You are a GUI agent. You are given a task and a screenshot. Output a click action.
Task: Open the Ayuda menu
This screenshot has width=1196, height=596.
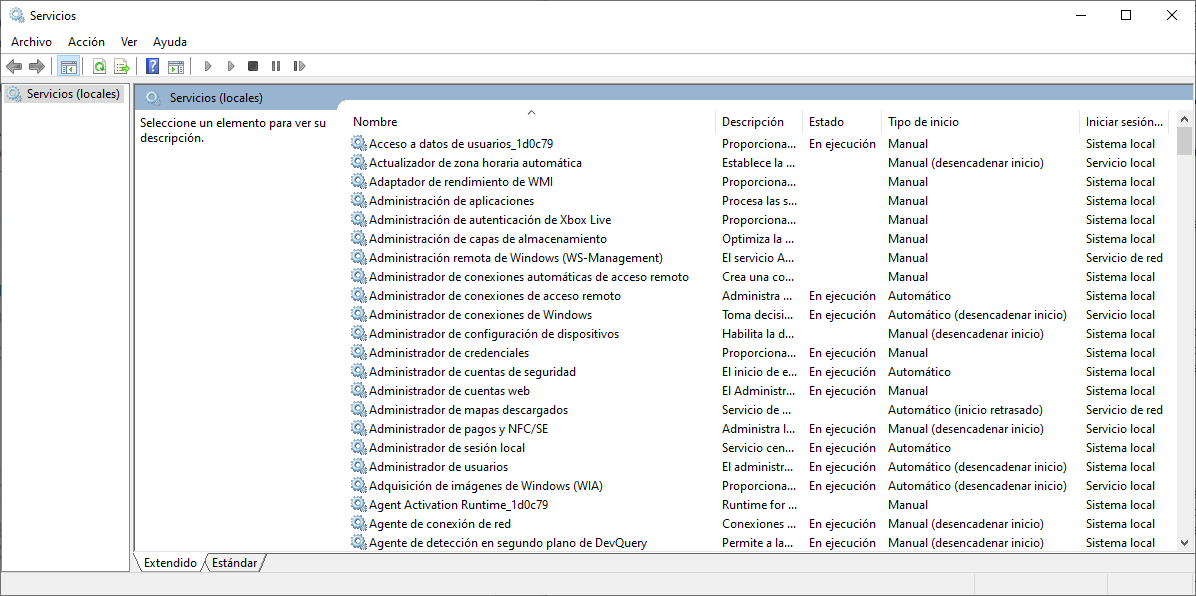click(x=170, y=42)
